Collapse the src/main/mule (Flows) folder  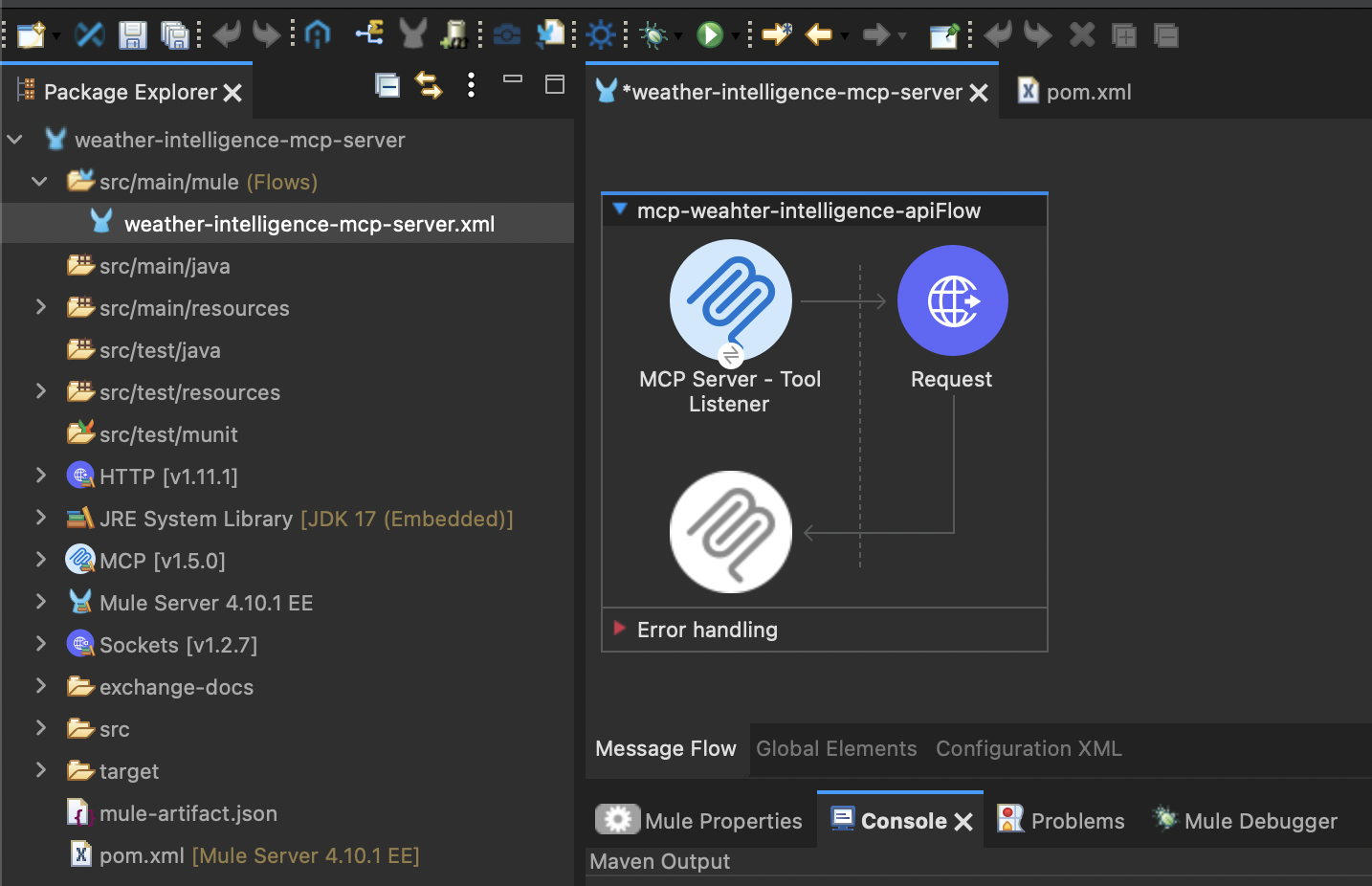click(x=39, y=182)
